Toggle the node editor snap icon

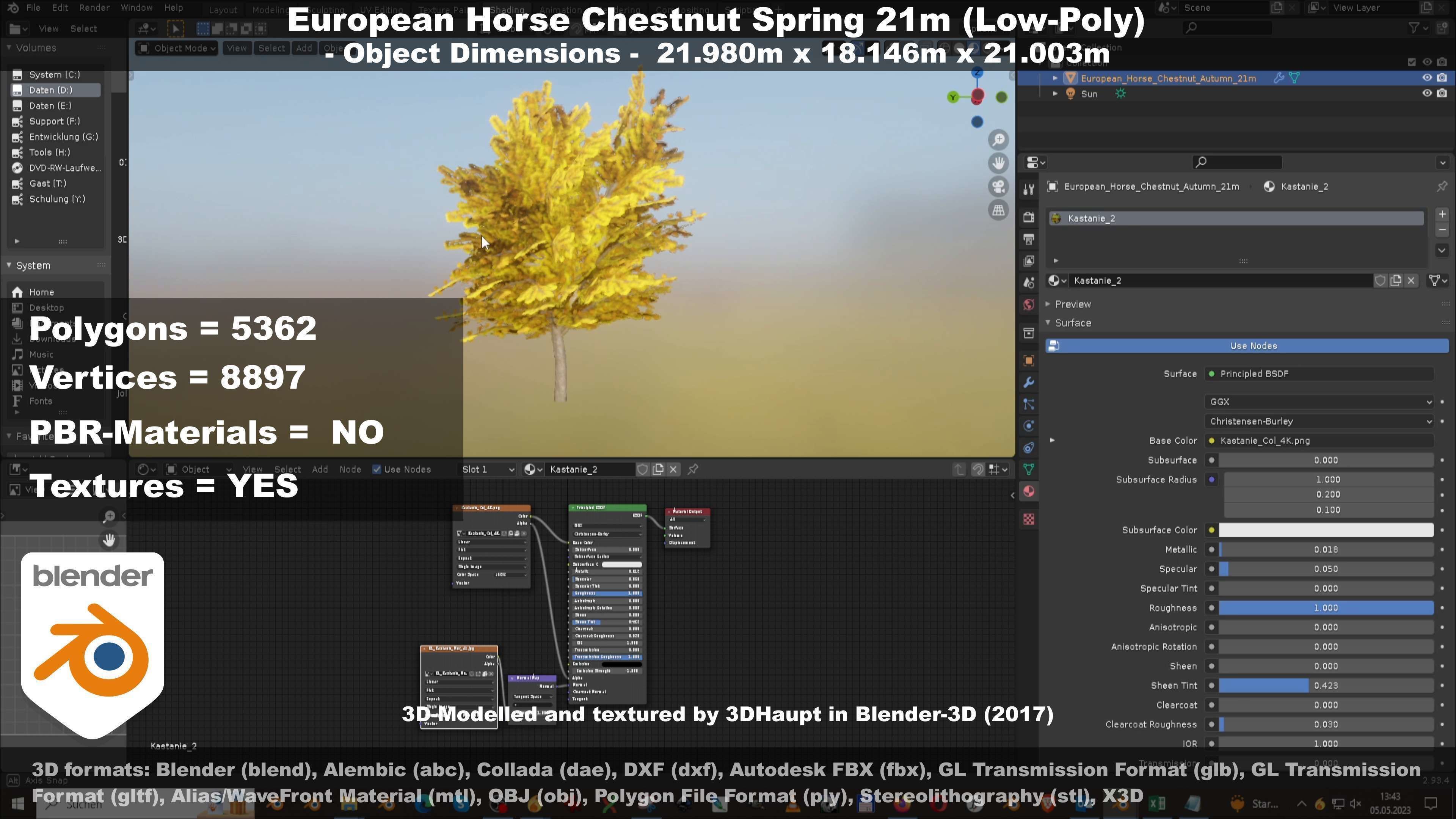coord(977,469)
